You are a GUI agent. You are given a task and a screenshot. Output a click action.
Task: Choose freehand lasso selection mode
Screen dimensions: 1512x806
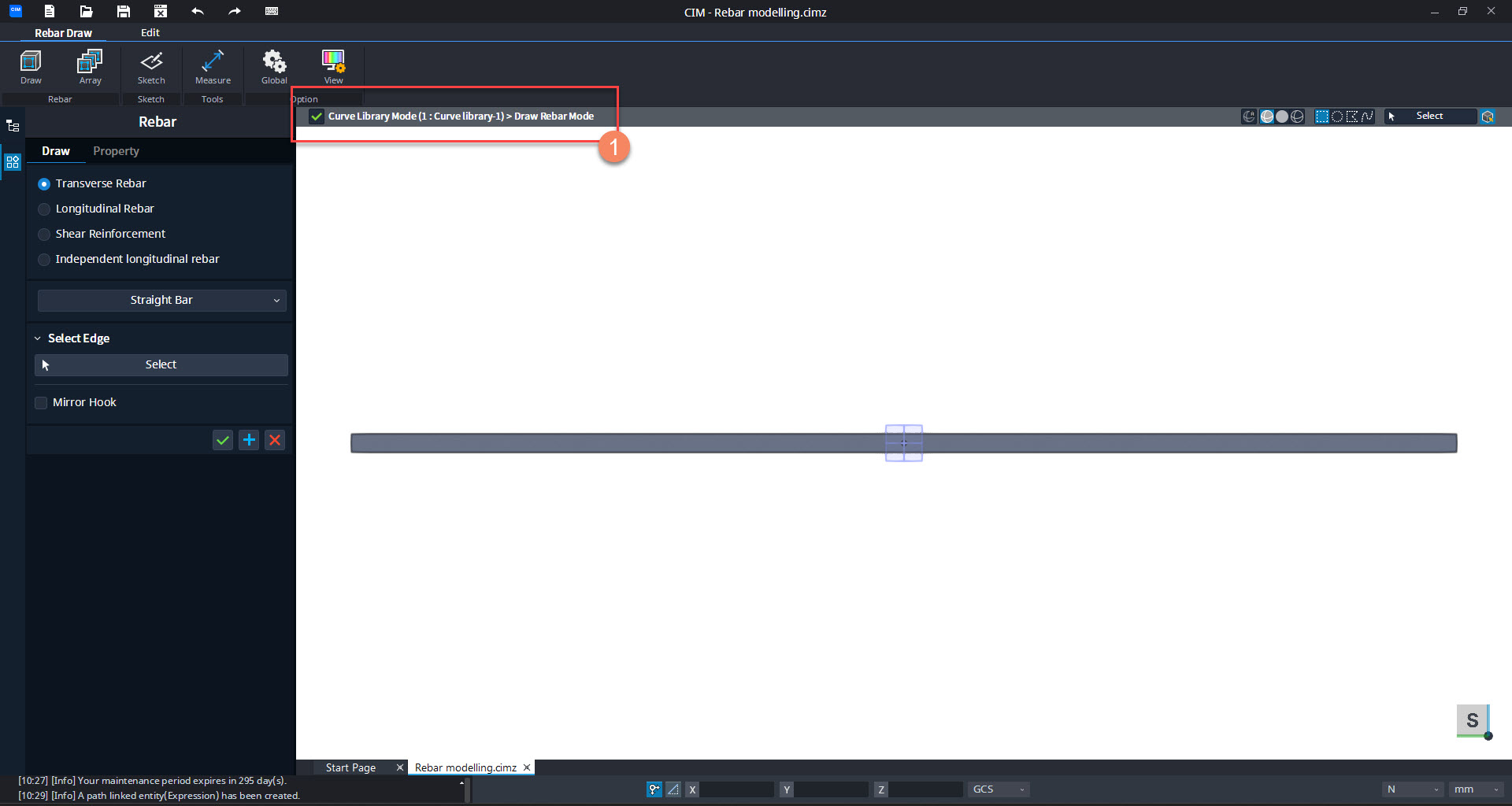pyautogui.click(x=1367, y=116)
